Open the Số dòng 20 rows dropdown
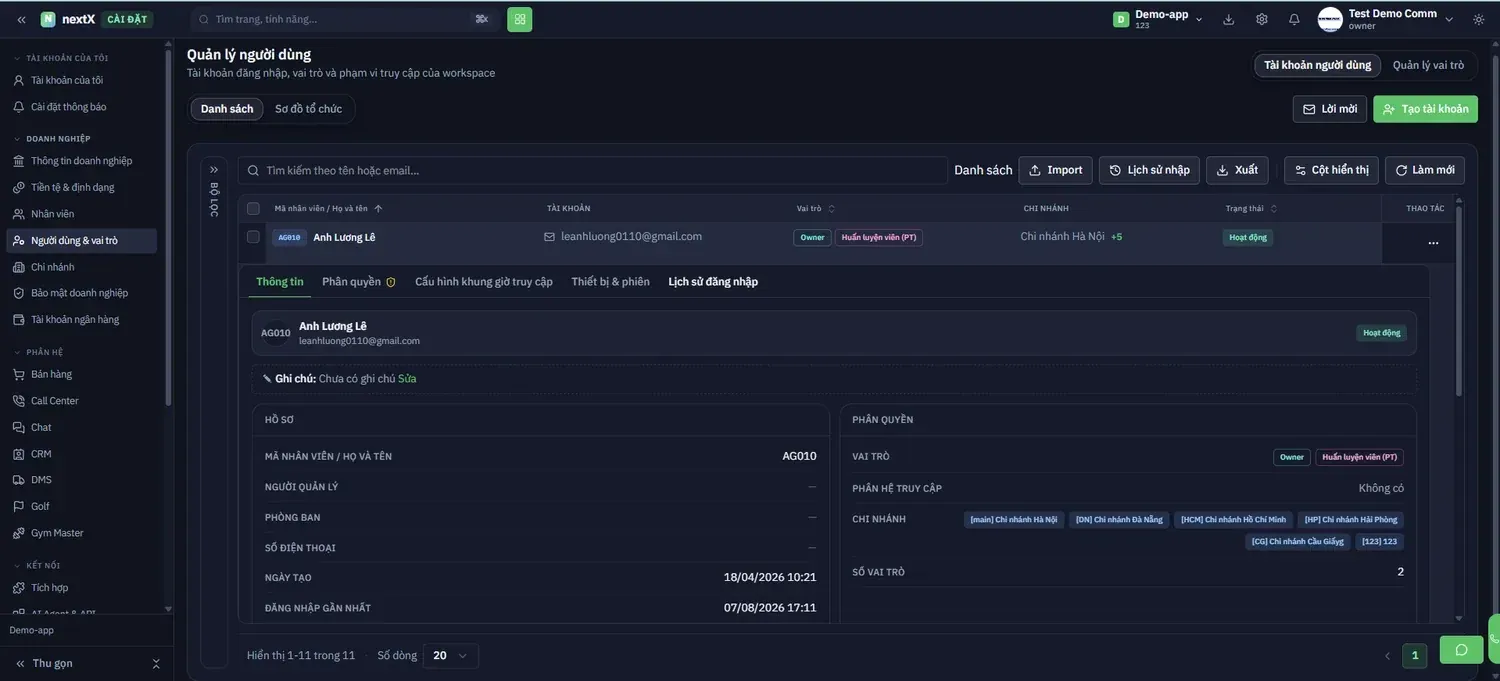This screenshot has height=681, width=1500. [x=450, y=656]
